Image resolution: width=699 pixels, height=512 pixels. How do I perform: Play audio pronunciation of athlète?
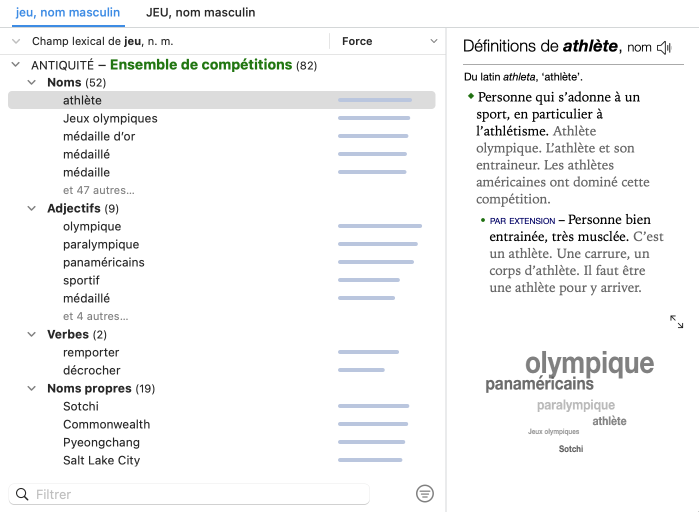pos(664,47)
